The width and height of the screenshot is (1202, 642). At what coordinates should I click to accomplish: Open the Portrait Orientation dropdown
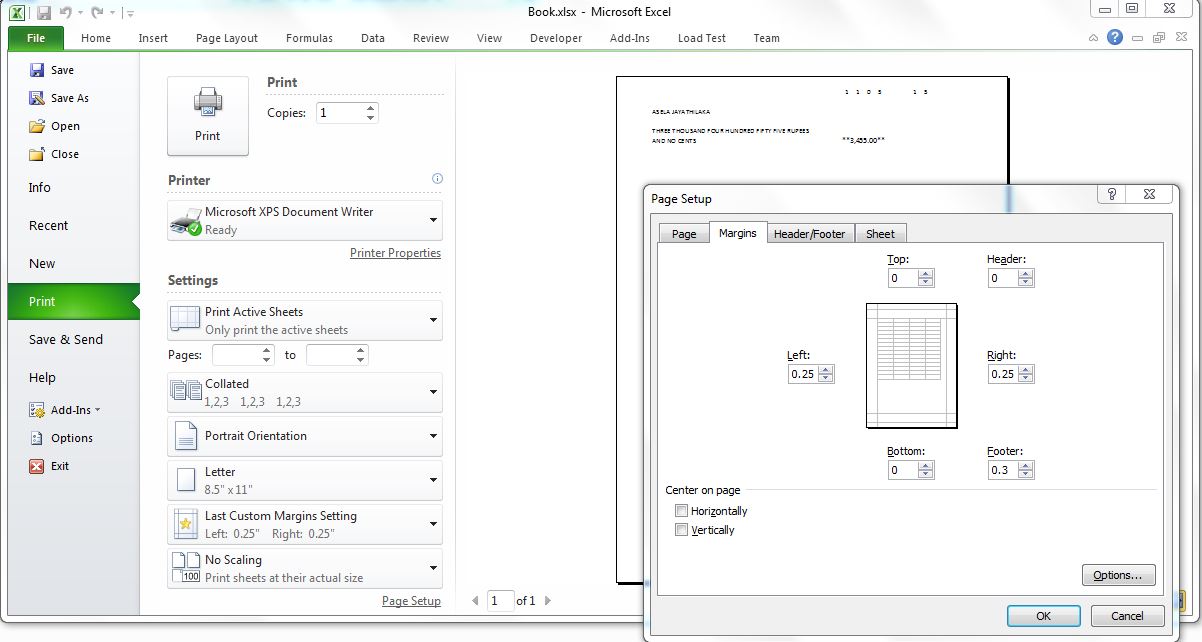[305, 436]
